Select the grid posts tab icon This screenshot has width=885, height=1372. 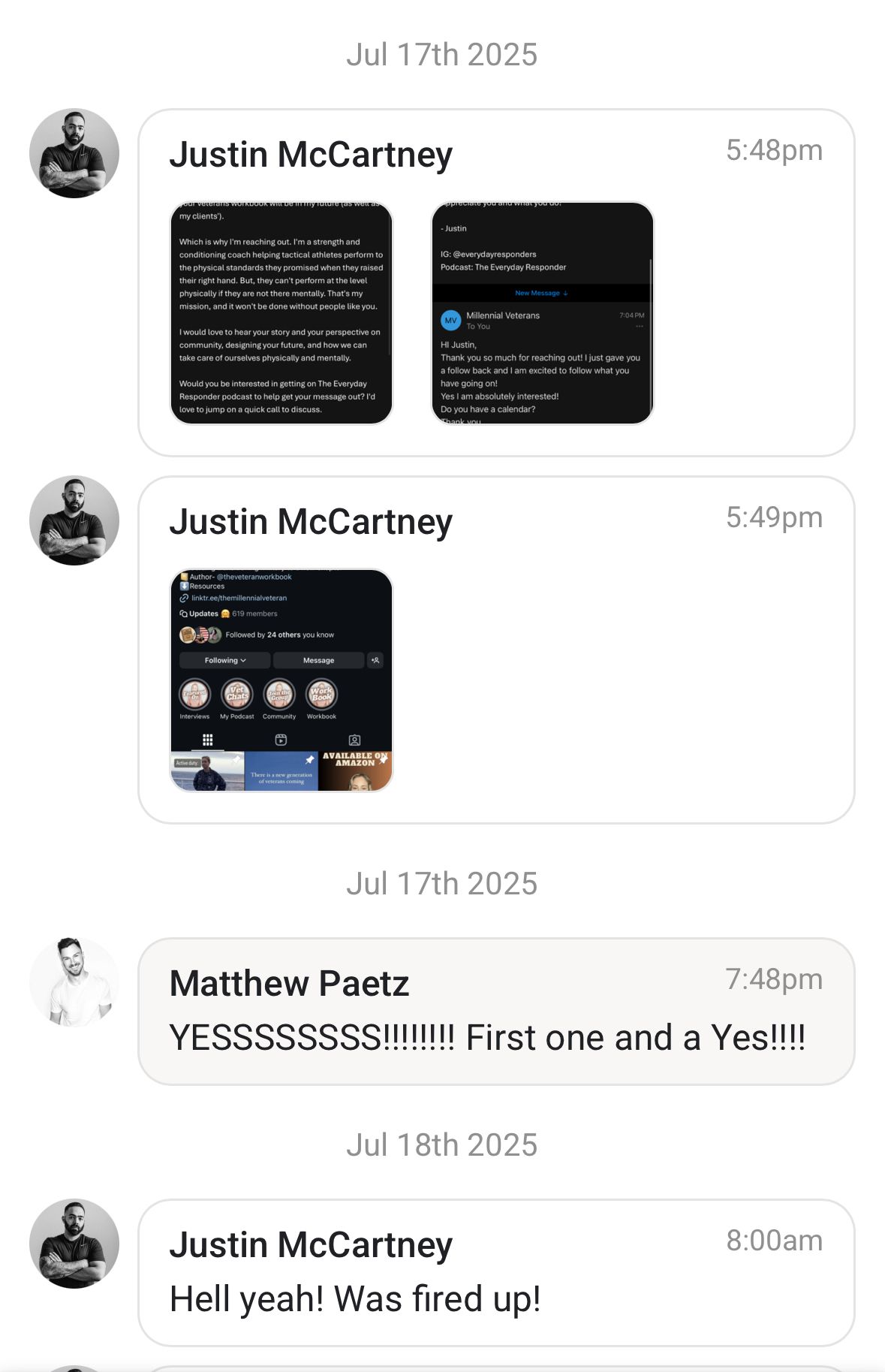pyautogui.click(x=208, y=740)
